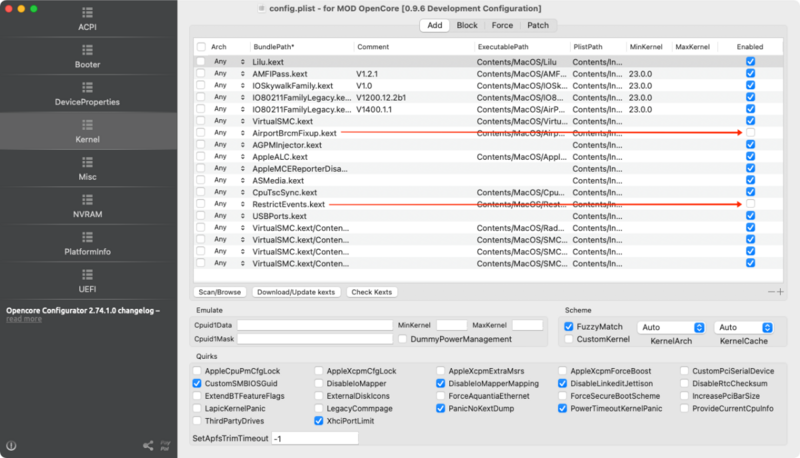
Task: Select the AGPMInjector.kext row text
Action: point(287,145)
